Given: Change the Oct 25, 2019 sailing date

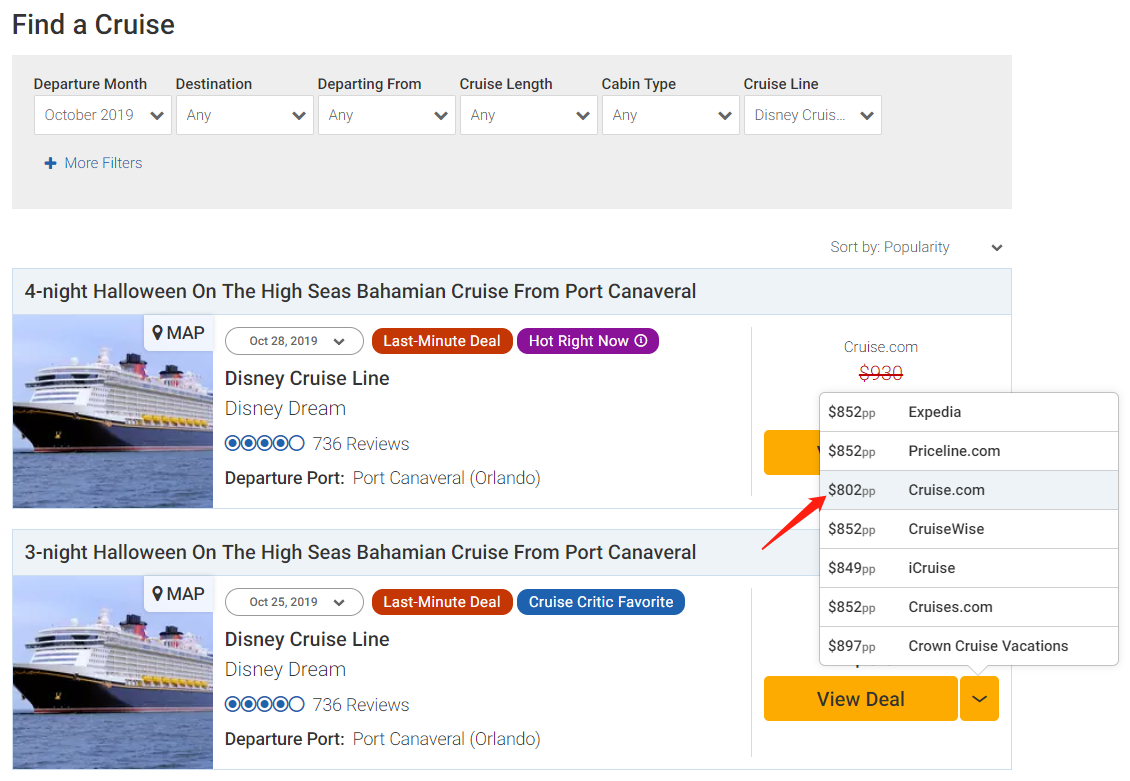Looking at the screenshot, I should click(294, 602).
